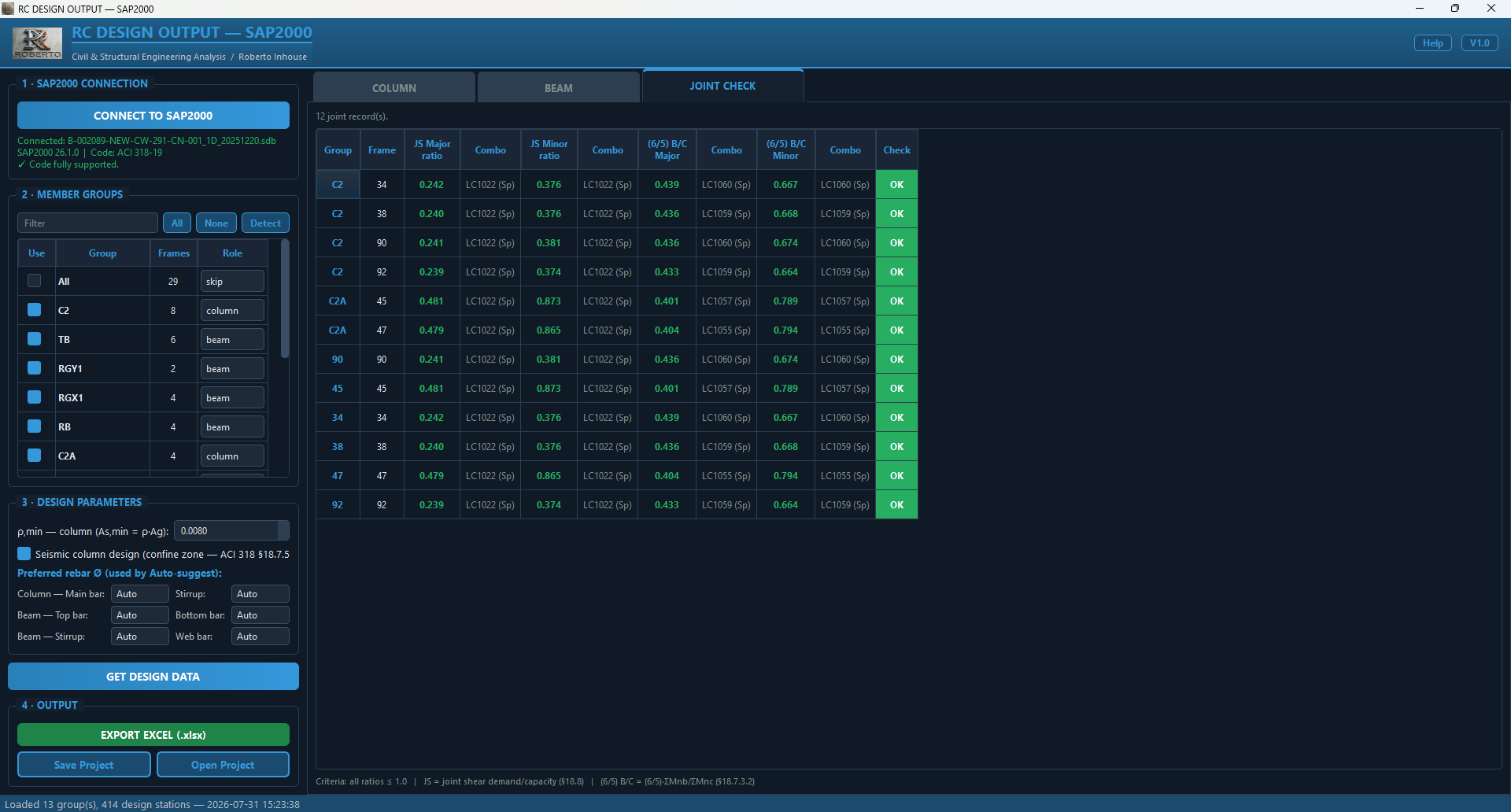Click the Save Project button
The width and height of the screenshot is (1511, 812).
[x=83, y=765]
